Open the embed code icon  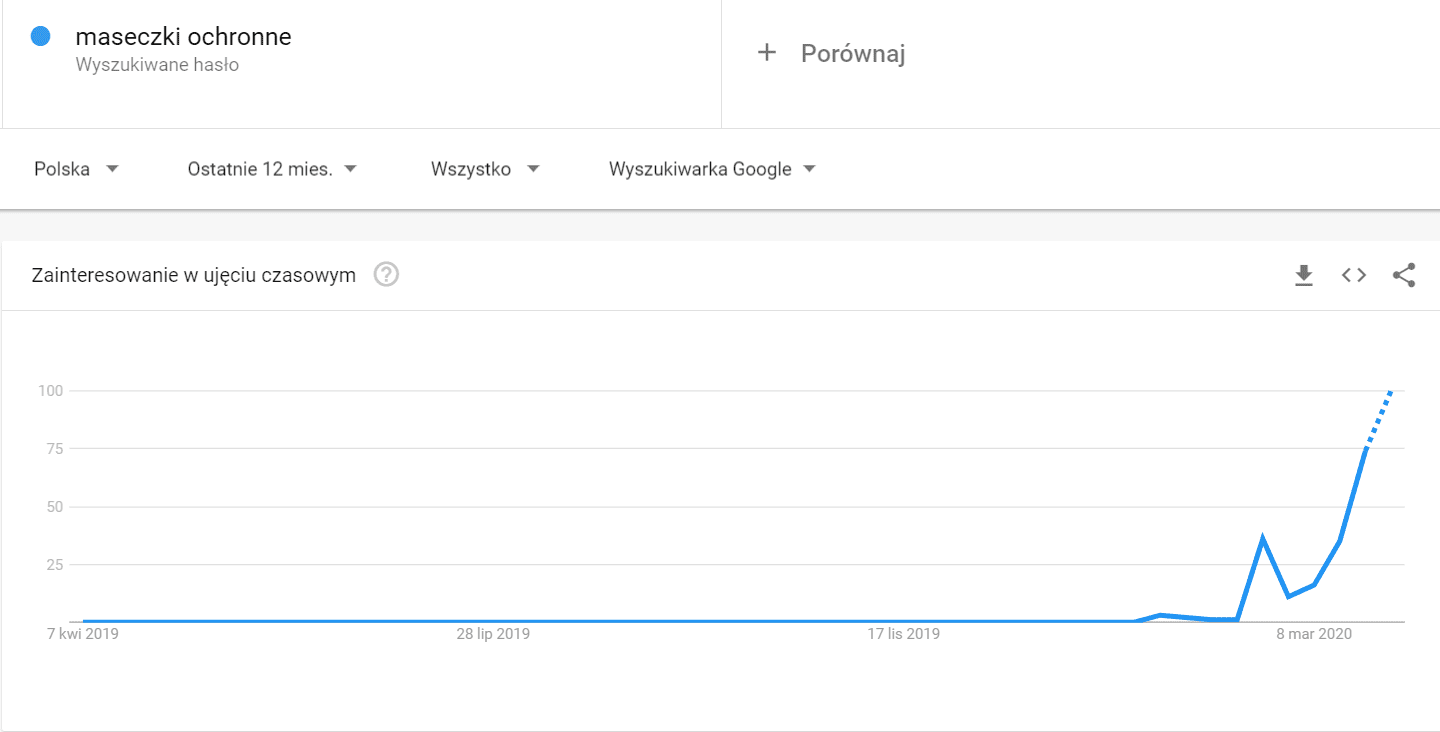pos(1354,275)
